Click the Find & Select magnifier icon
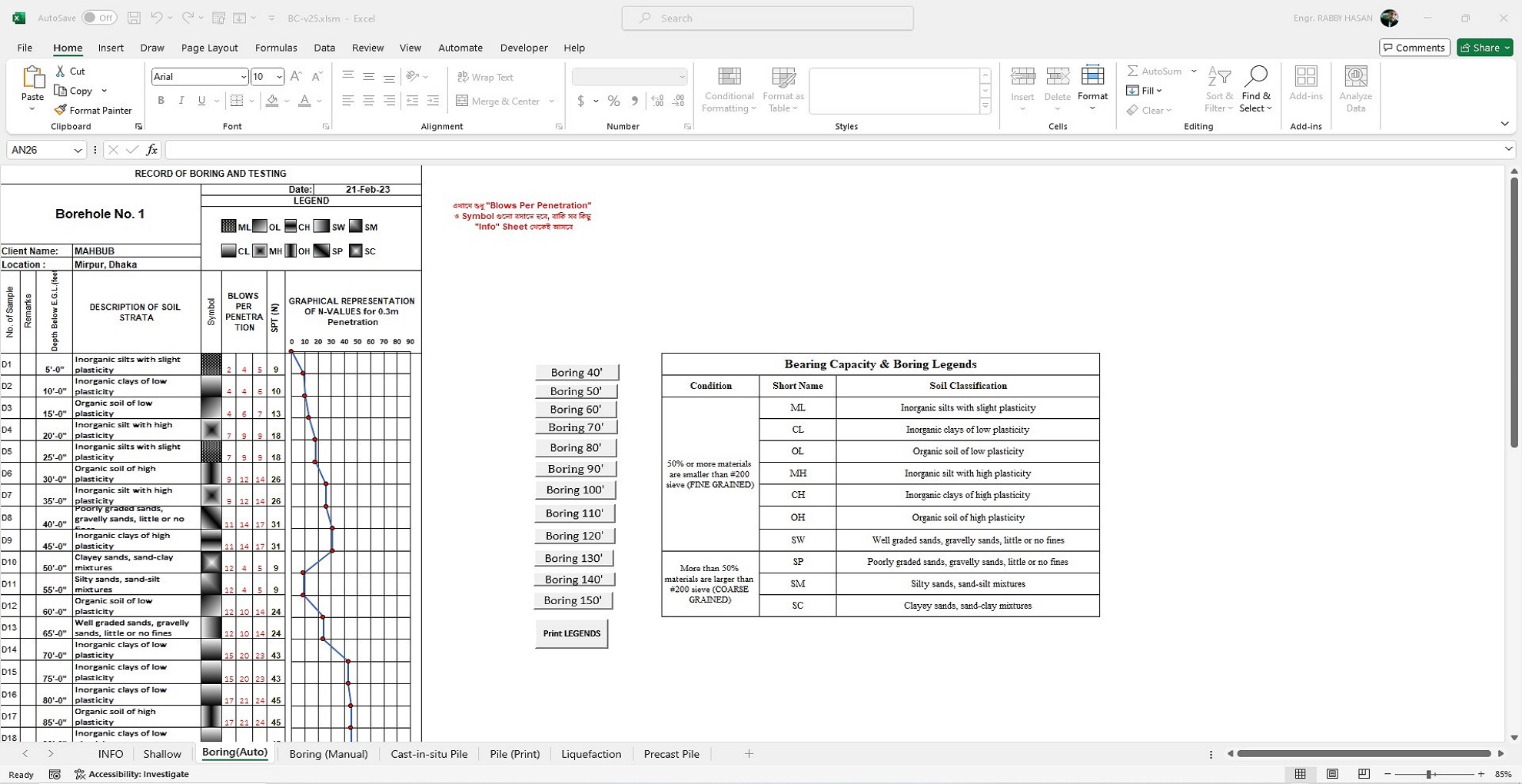The height and width of the screenshot is (784, 1522). click(x=1255, y=77)
